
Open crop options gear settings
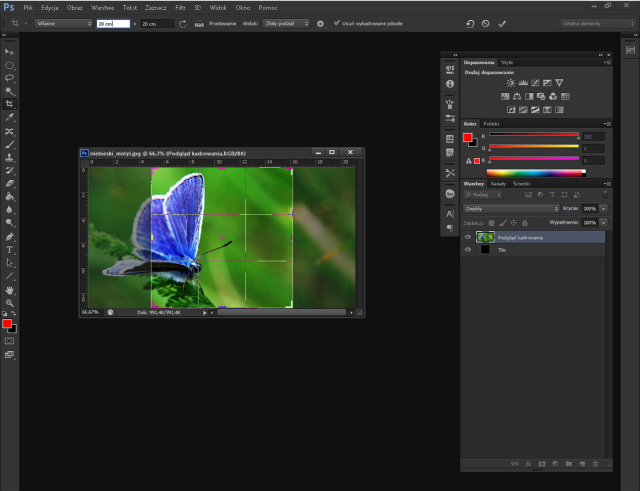click(320, 24)
